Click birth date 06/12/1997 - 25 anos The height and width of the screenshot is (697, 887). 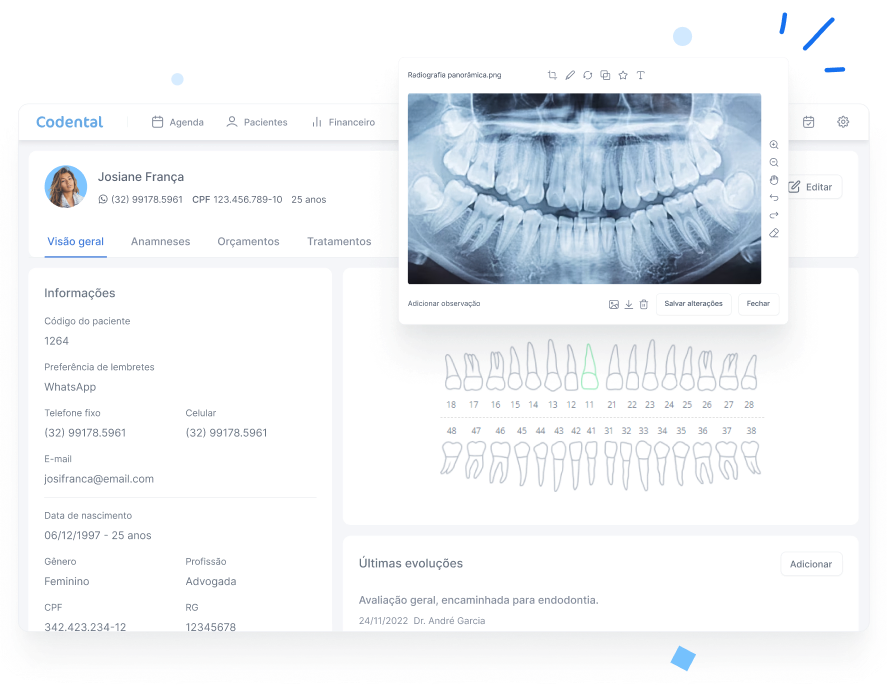point(98,535)
